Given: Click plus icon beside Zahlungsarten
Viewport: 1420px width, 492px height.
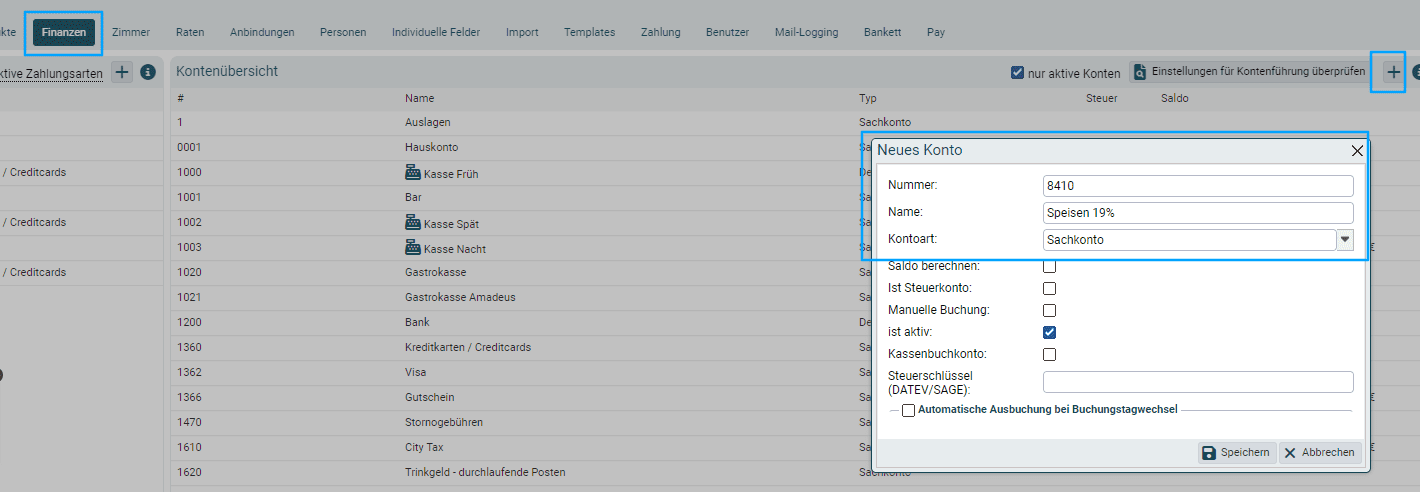Looking at the screenshot, I should point(121,72).
